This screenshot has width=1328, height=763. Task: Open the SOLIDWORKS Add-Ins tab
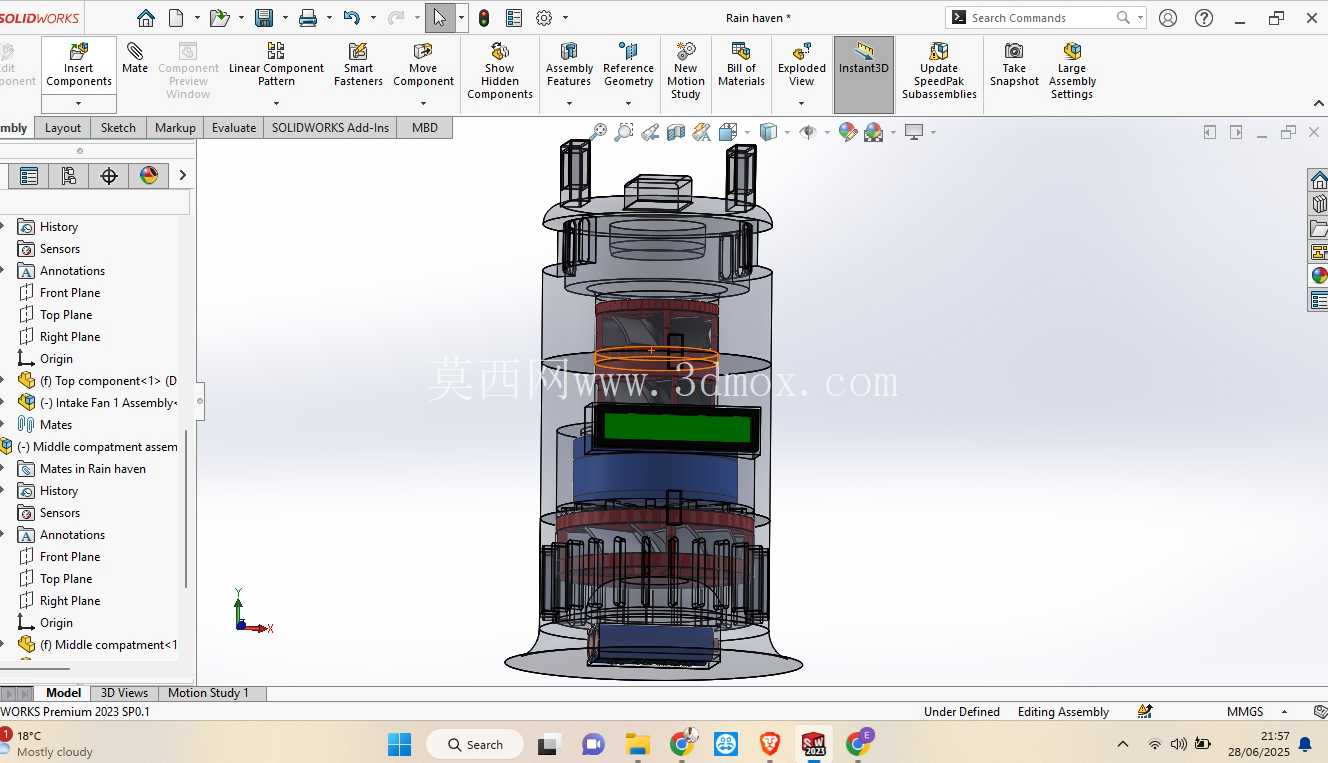[330, 128]
